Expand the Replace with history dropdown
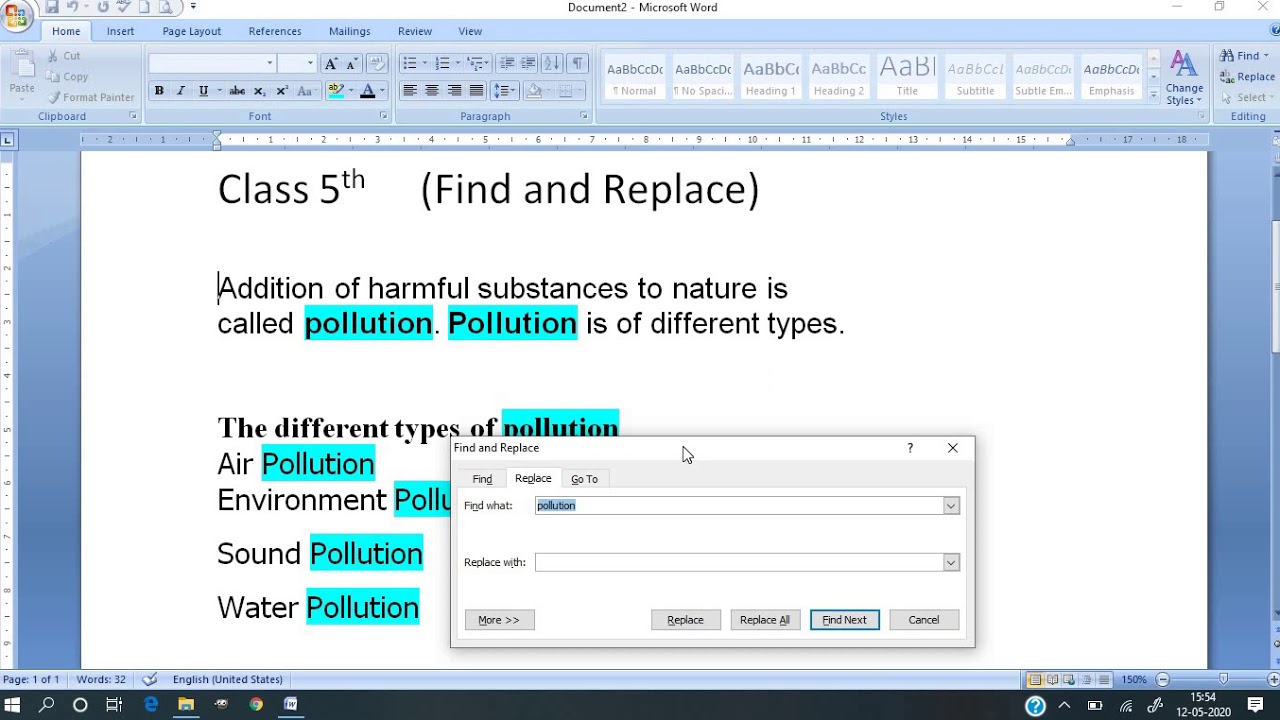Image resolution: width=1280 pixels, height=720 pixels. pyautogui.click(x=951, y=563)
